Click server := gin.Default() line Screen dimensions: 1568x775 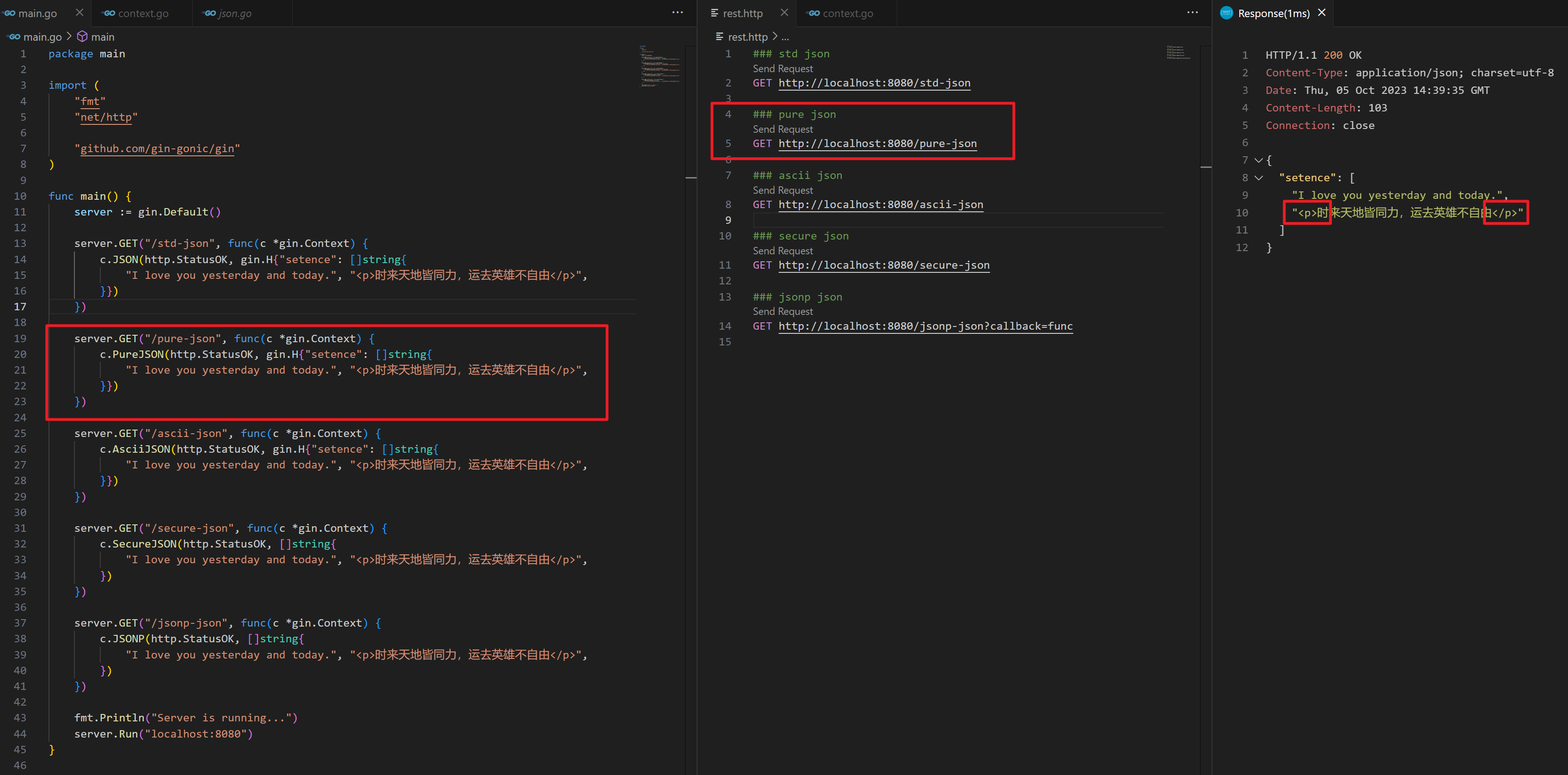pyautogui.click(x=147, y=212)
